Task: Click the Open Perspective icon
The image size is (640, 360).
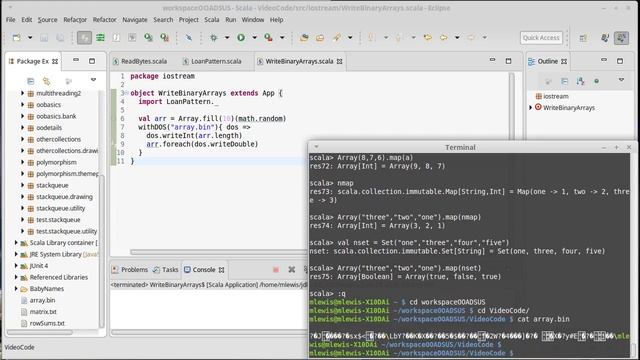Action: coord(583,38)
